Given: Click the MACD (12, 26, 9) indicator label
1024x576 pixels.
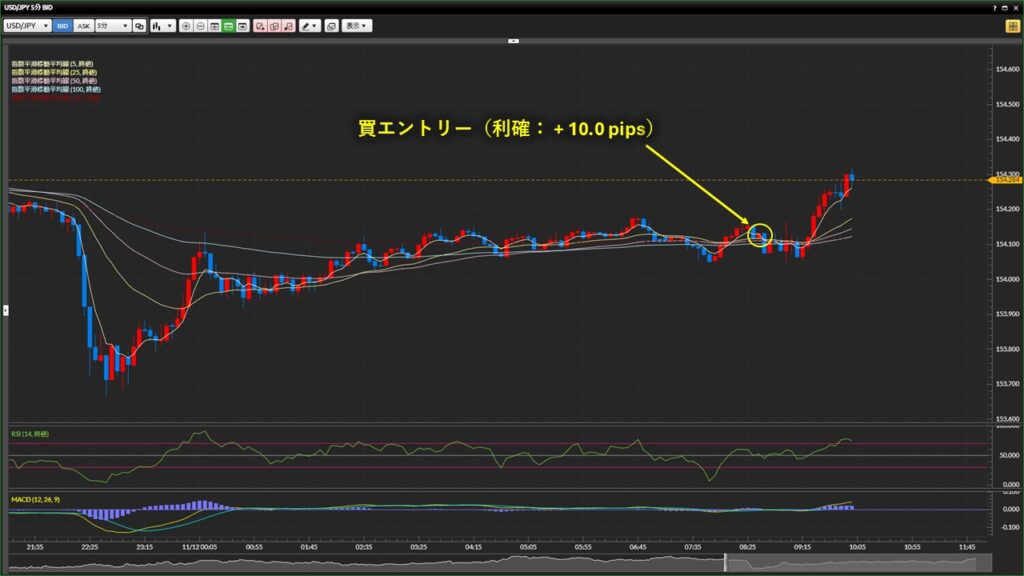Looking at the screenshot, I should (35, 498).
